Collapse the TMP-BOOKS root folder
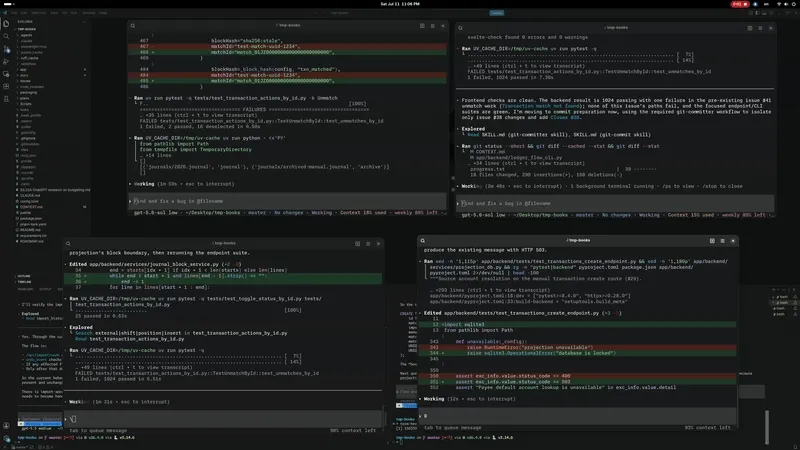Viewport: 800px width, 450px height. pyautogui.click(x=28, y=29)
